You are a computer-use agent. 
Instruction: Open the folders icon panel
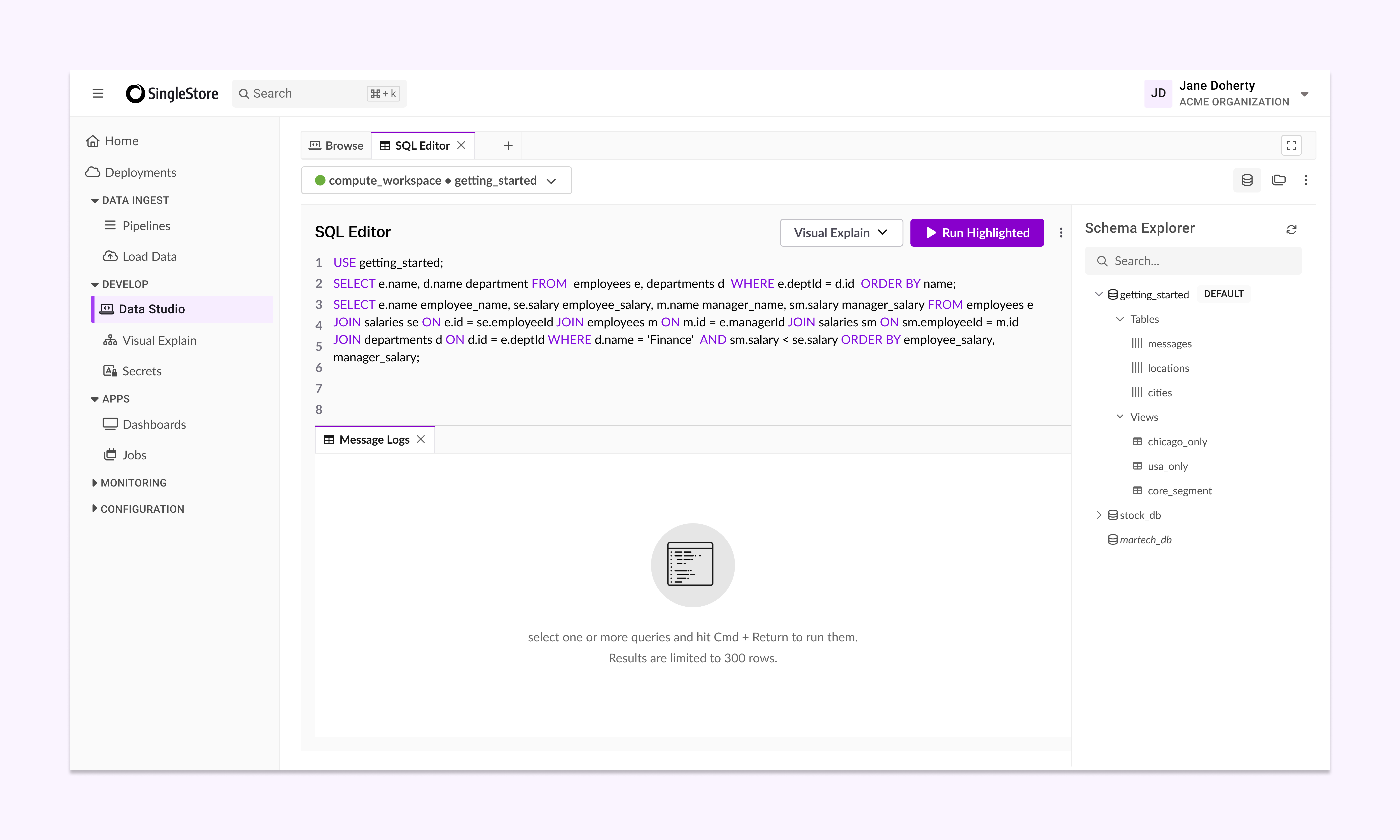(1278, 180)
